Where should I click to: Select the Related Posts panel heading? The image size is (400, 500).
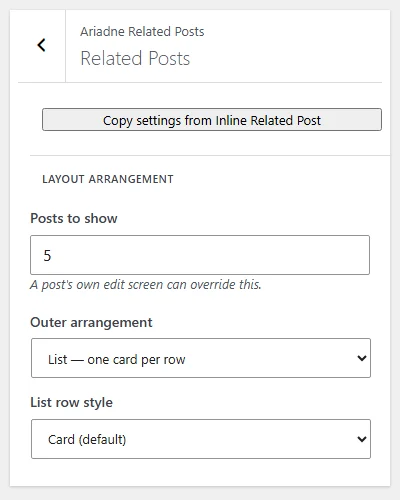pyautogui.click(x=135, y=59)
